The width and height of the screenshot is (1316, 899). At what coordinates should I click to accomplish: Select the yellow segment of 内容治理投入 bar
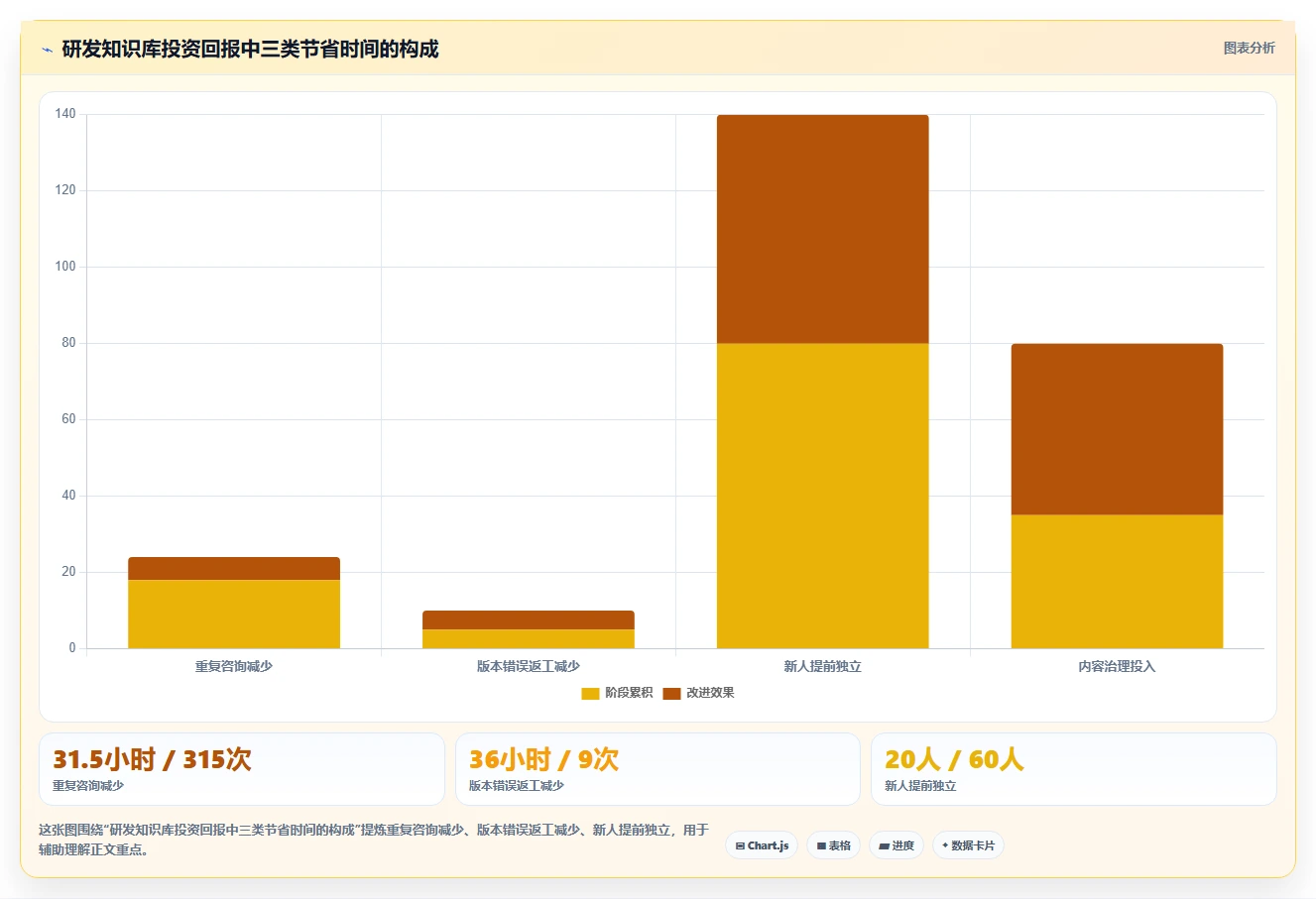click(x=1117, y=581)
